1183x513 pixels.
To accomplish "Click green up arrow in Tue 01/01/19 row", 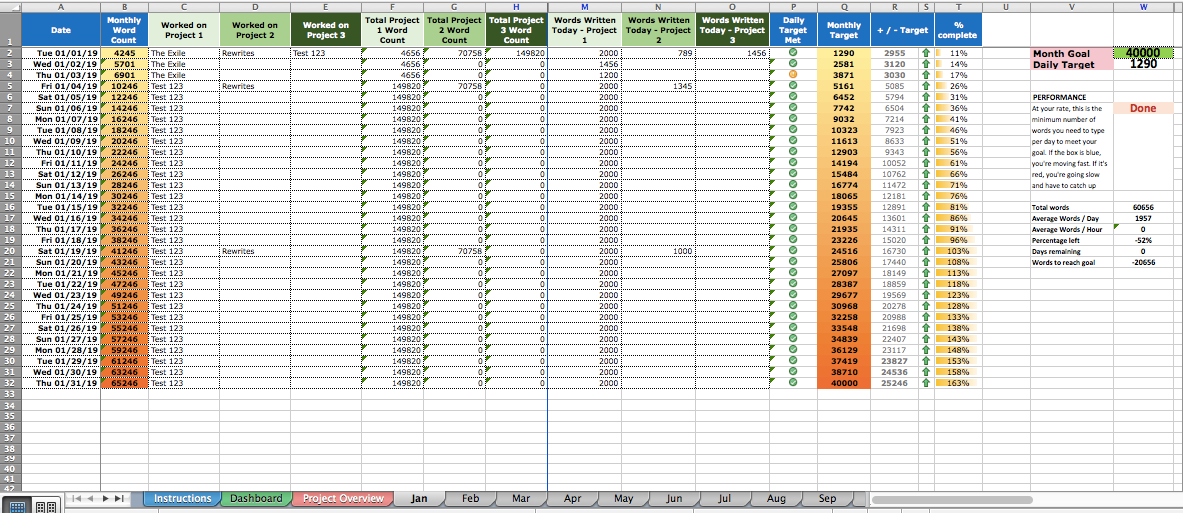I will click(926, 54).
